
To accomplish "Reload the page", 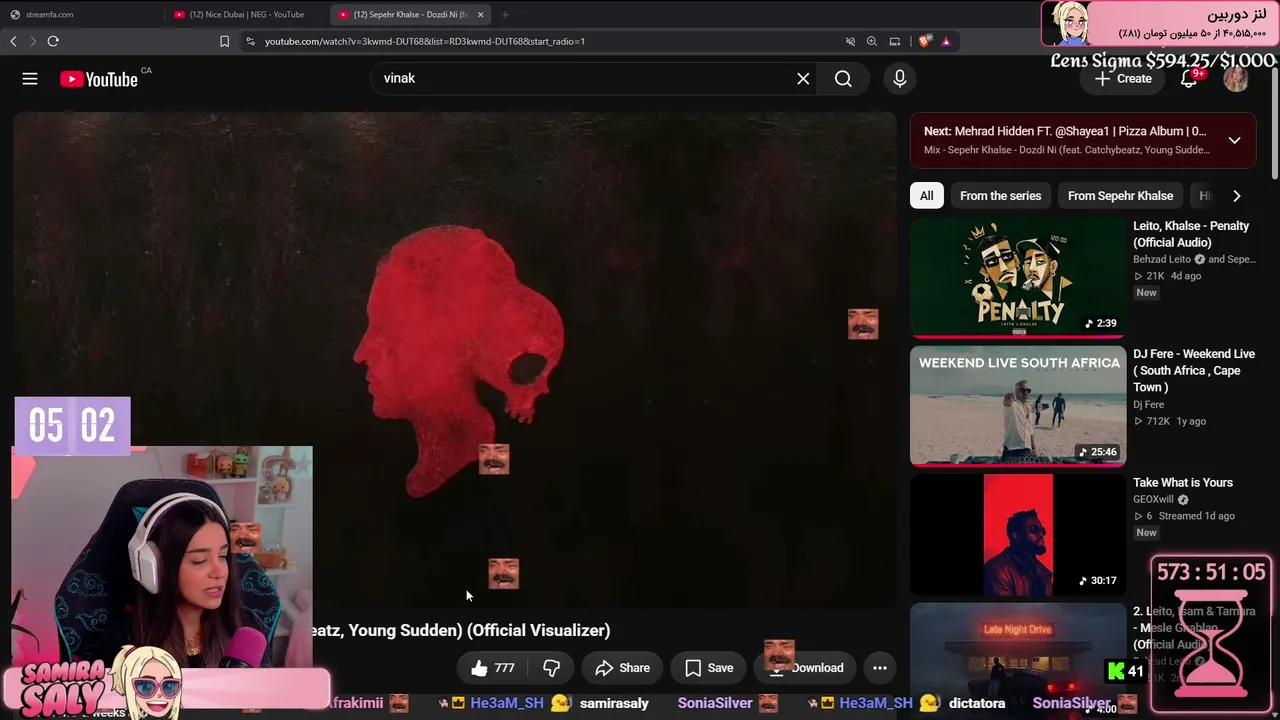I will (53, 41).
